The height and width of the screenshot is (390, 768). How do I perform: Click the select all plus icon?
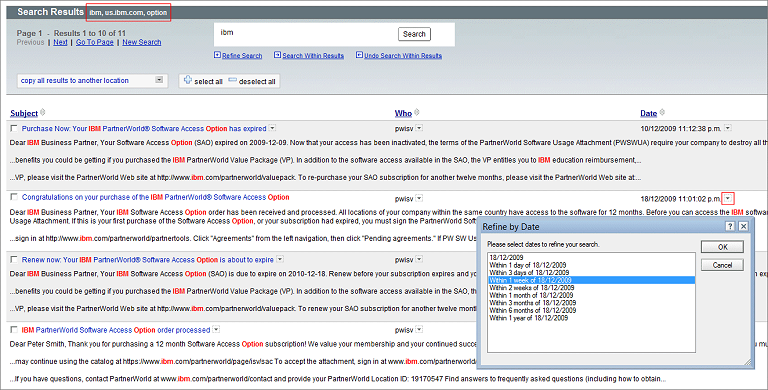pos(188,80)
